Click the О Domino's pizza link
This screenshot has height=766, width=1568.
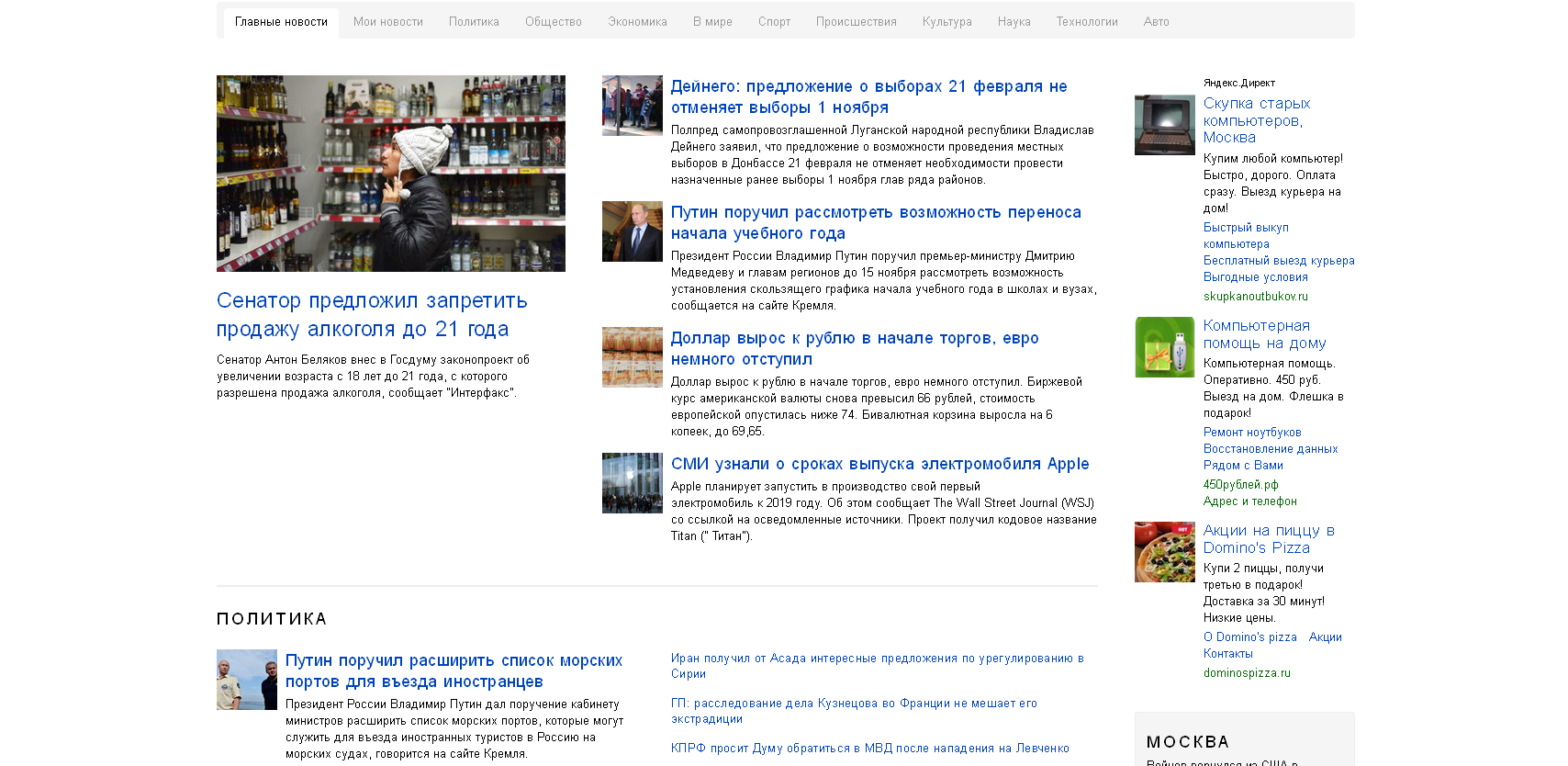tap(1250, 637)
